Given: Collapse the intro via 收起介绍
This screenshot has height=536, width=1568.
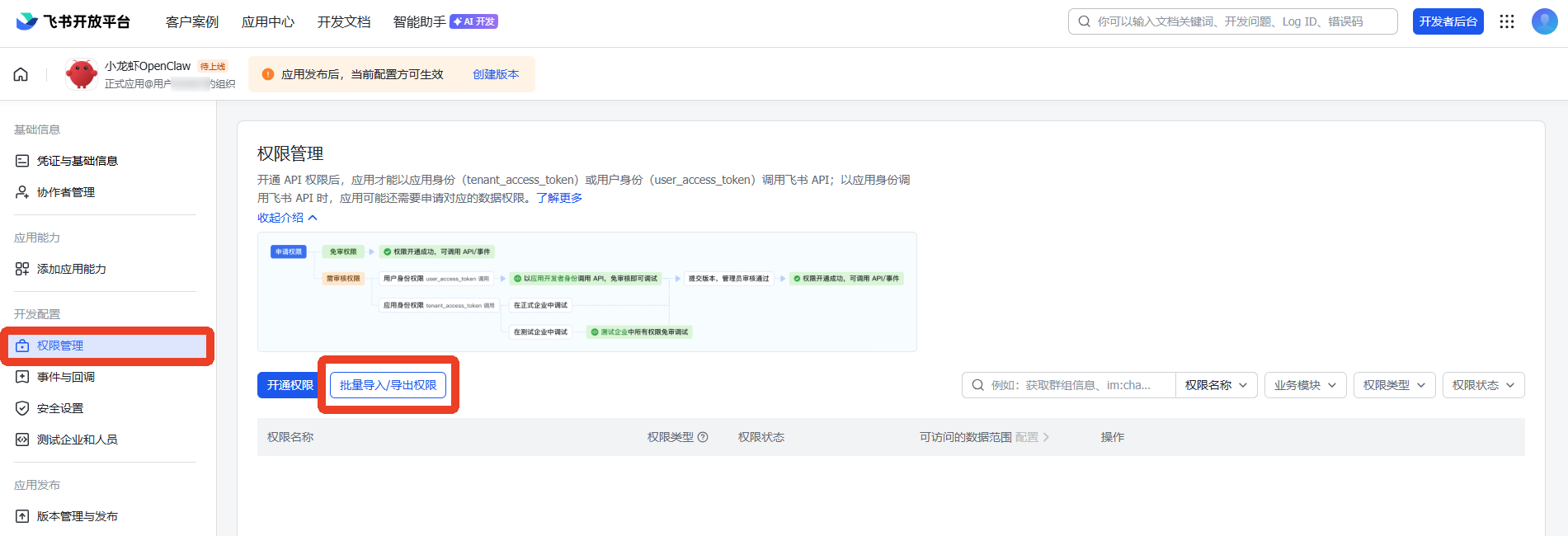Looking at the screenshot, I should click(x=286, y=218).
